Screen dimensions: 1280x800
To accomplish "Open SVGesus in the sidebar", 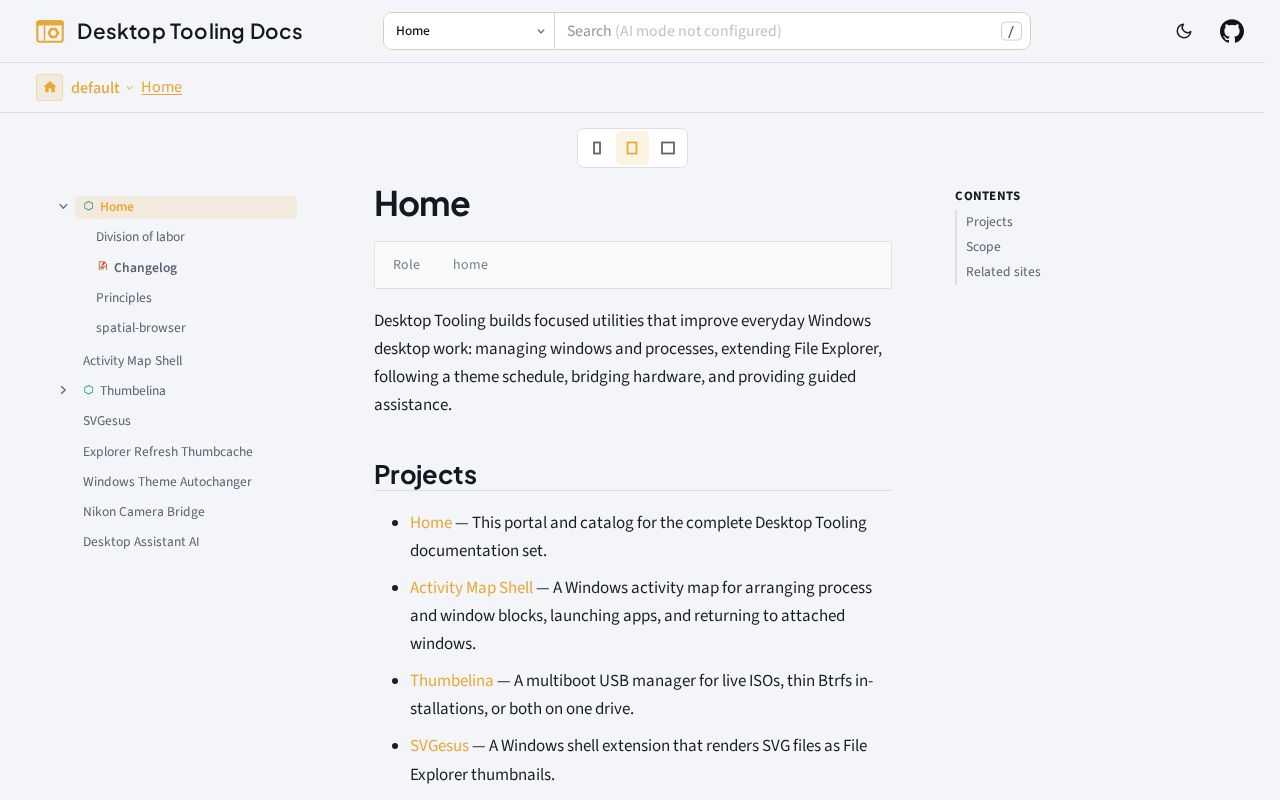I will click(107, 421).
